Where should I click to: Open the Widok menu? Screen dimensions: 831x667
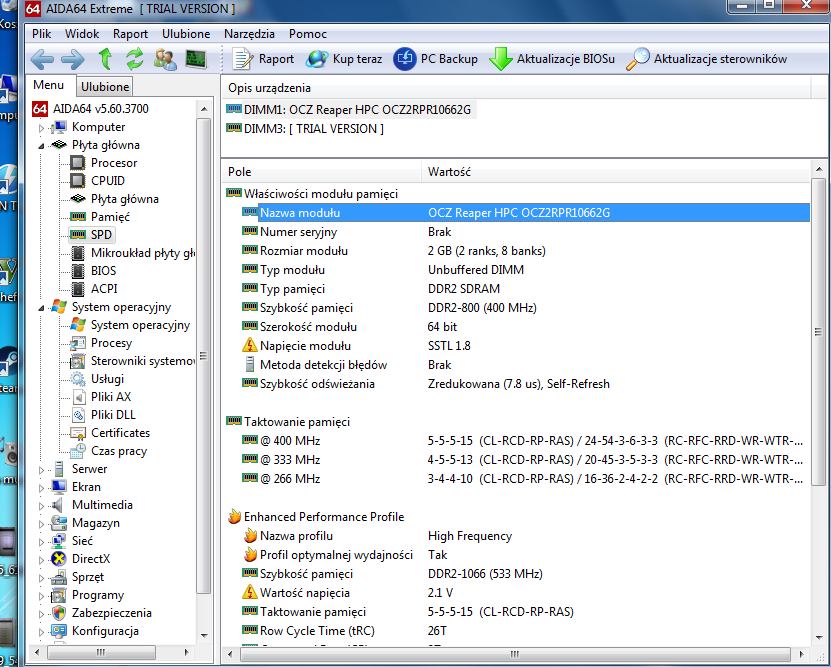[x=82, y=34]
